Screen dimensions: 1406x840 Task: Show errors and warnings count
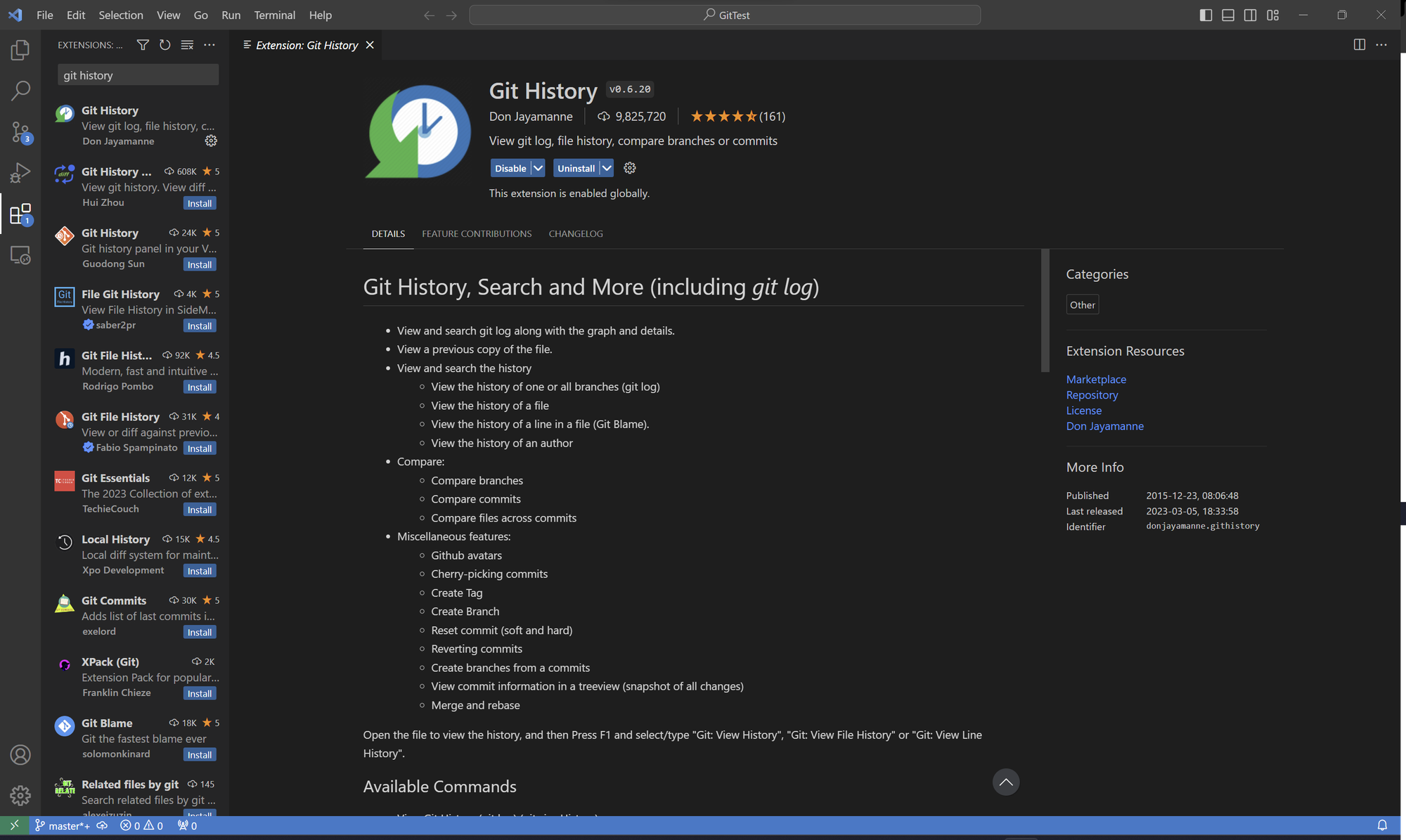(141, 825)
